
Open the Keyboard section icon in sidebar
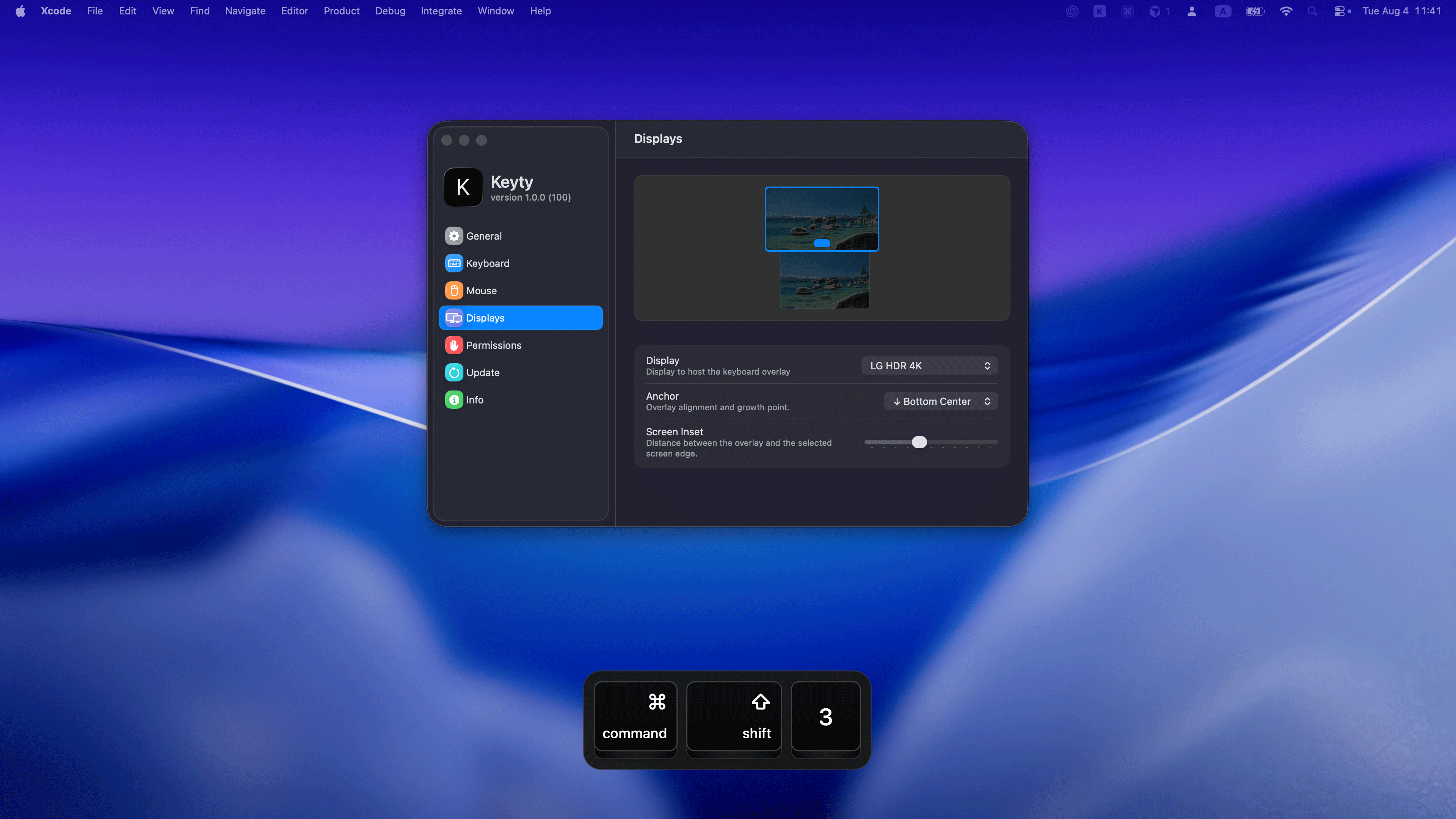click(x=453, y=264)
